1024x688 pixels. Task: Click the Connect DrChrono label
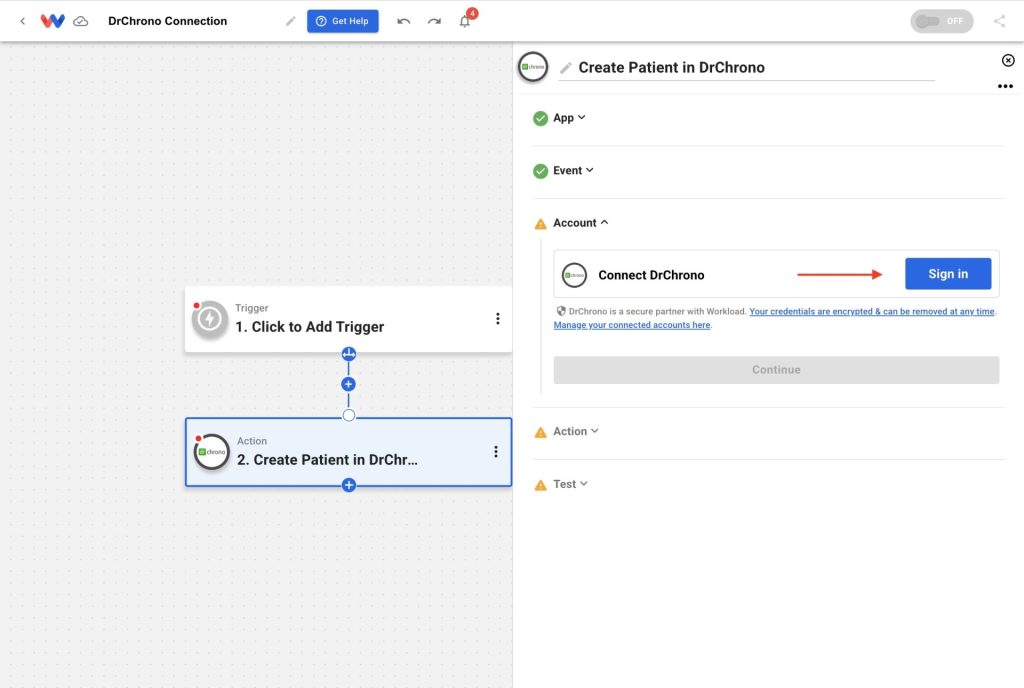(x=651, y=275)
